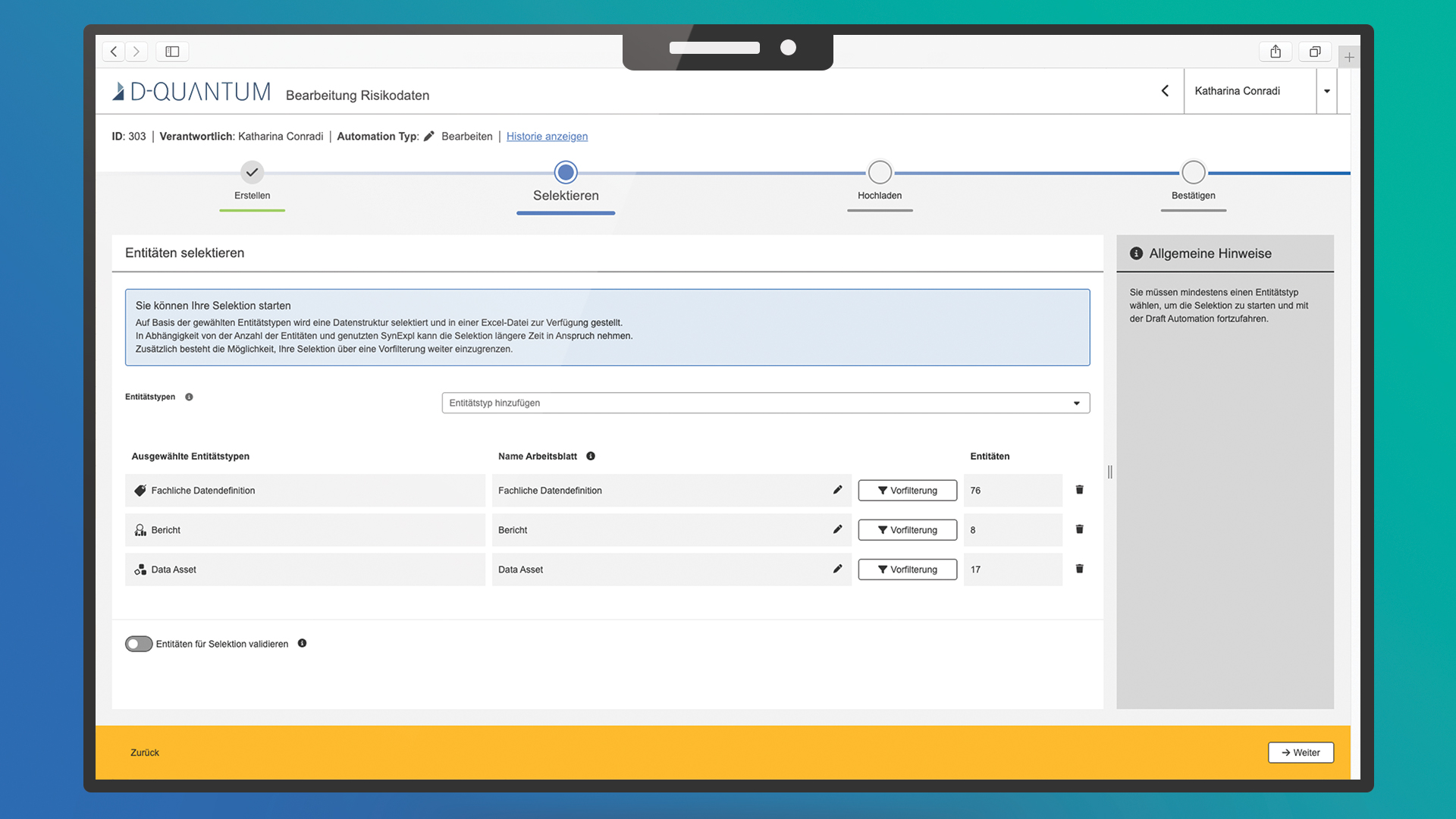Expand the Katharina Conradi user menu
1456x819 pixels.
point(1326,91)
